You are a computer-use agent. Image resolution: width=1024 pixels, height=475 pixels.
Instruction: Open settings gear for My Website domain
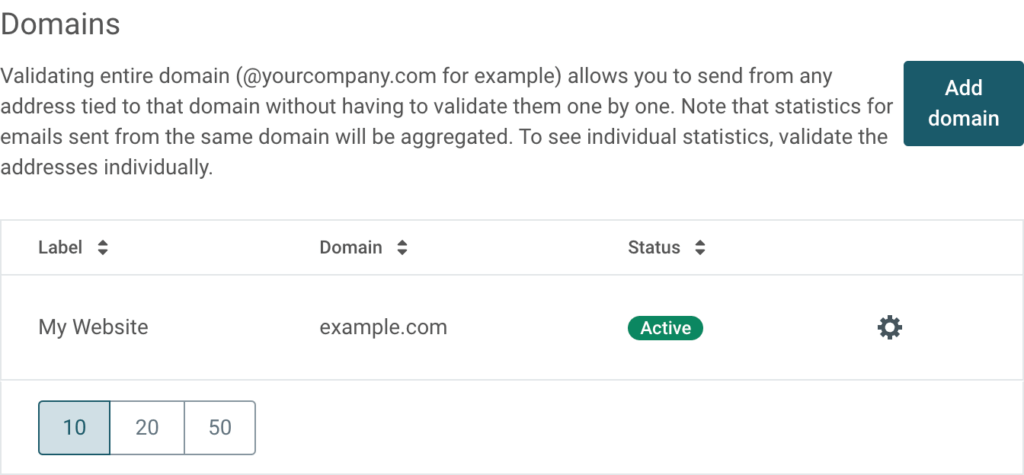click(x=889, y=327)
